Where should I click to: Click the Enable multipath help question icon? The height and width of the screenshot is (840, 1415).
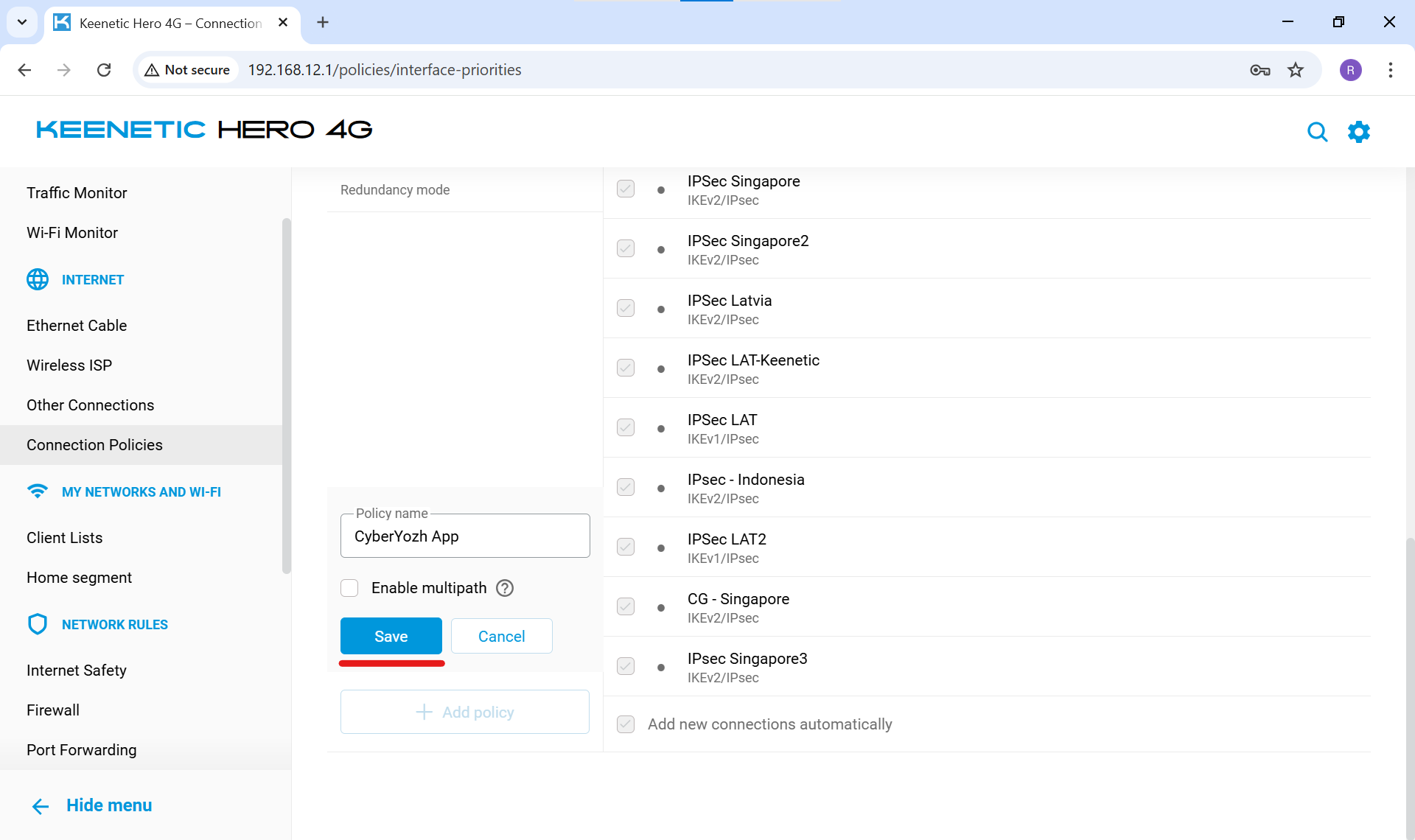(x=505, y=588)
